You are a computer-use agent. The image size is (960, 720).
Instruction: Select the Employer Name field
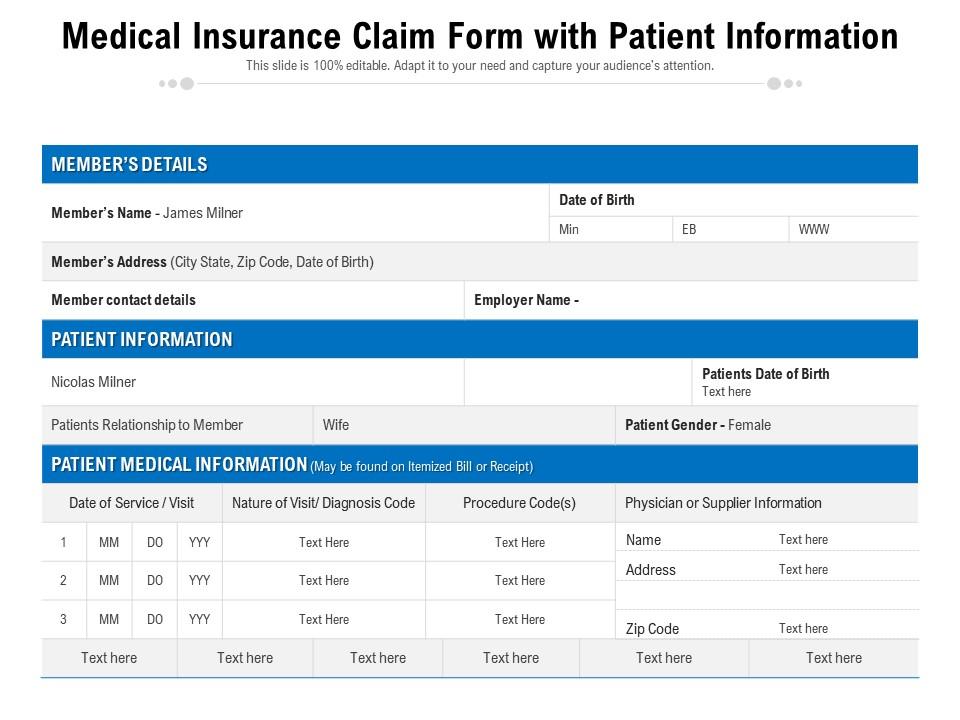coord(527,300)
